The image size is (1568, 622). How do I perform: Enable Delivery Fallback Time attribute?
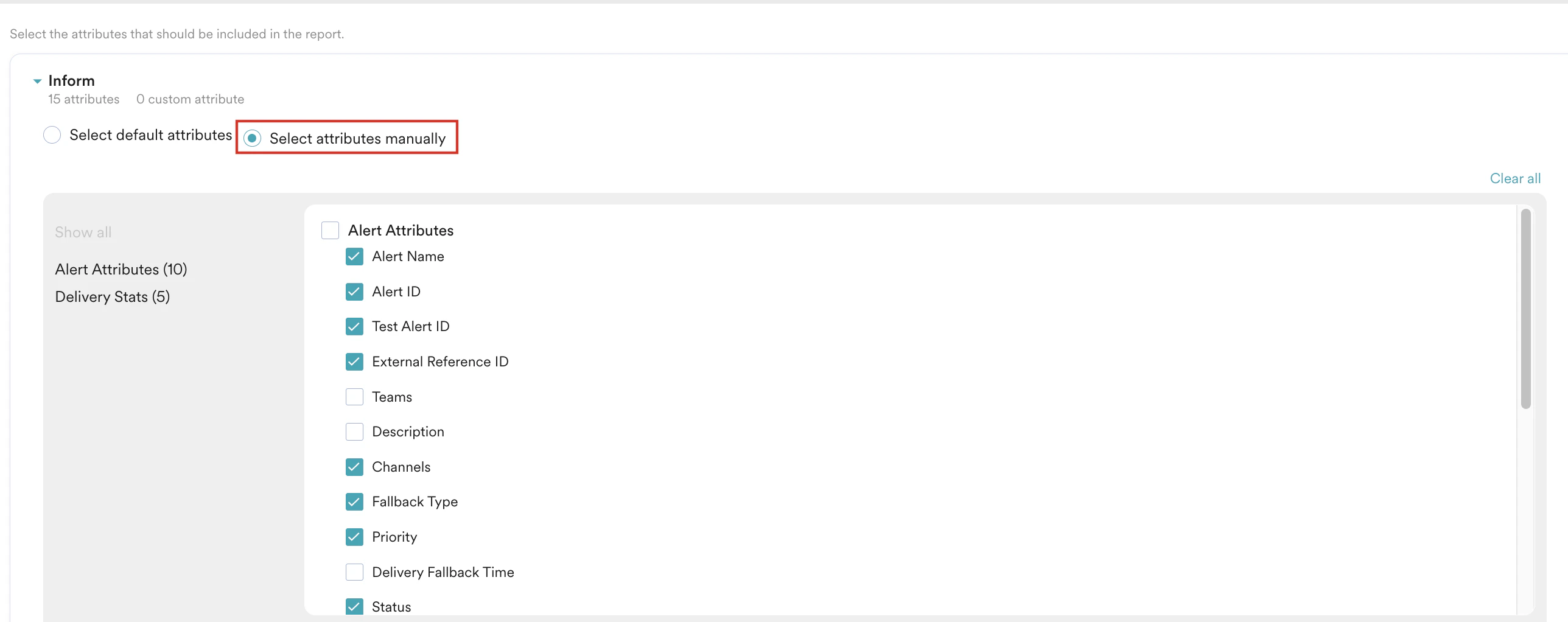pos(354,571)
